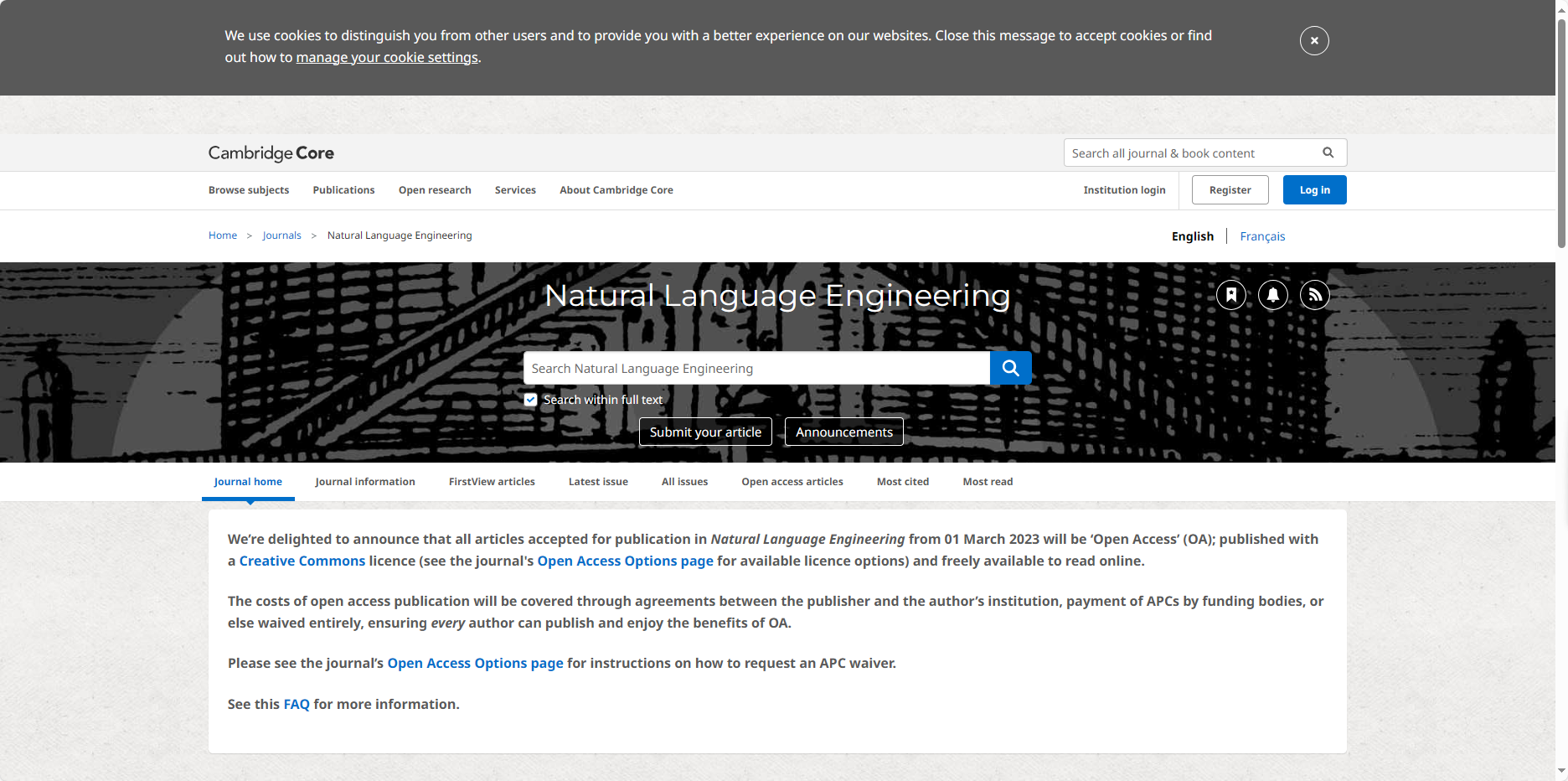
Task: Click the scrollbar down arrow
Action: 1561,772
